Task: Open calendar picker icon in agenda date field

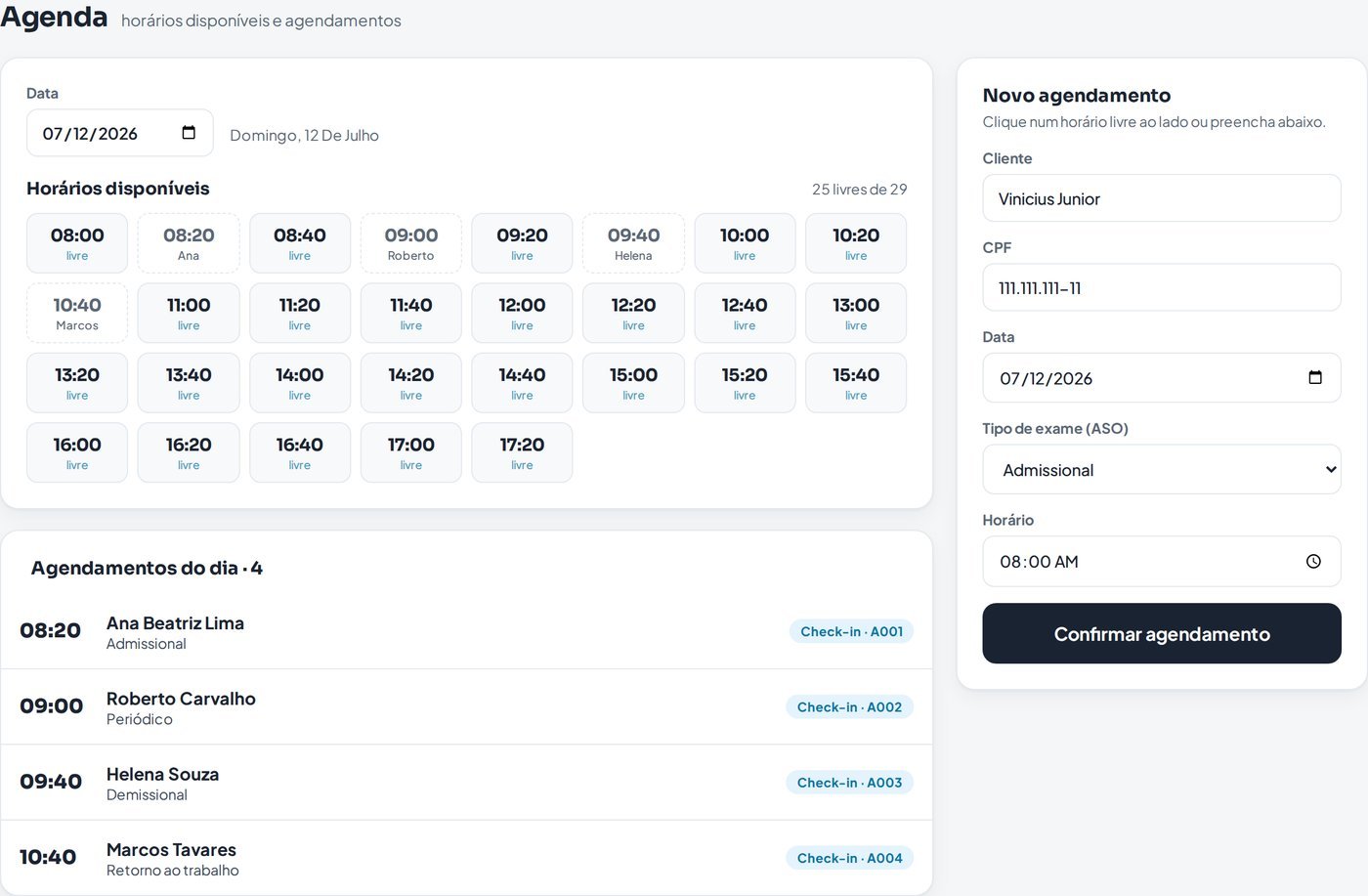Action: click(x=189, y=133)
